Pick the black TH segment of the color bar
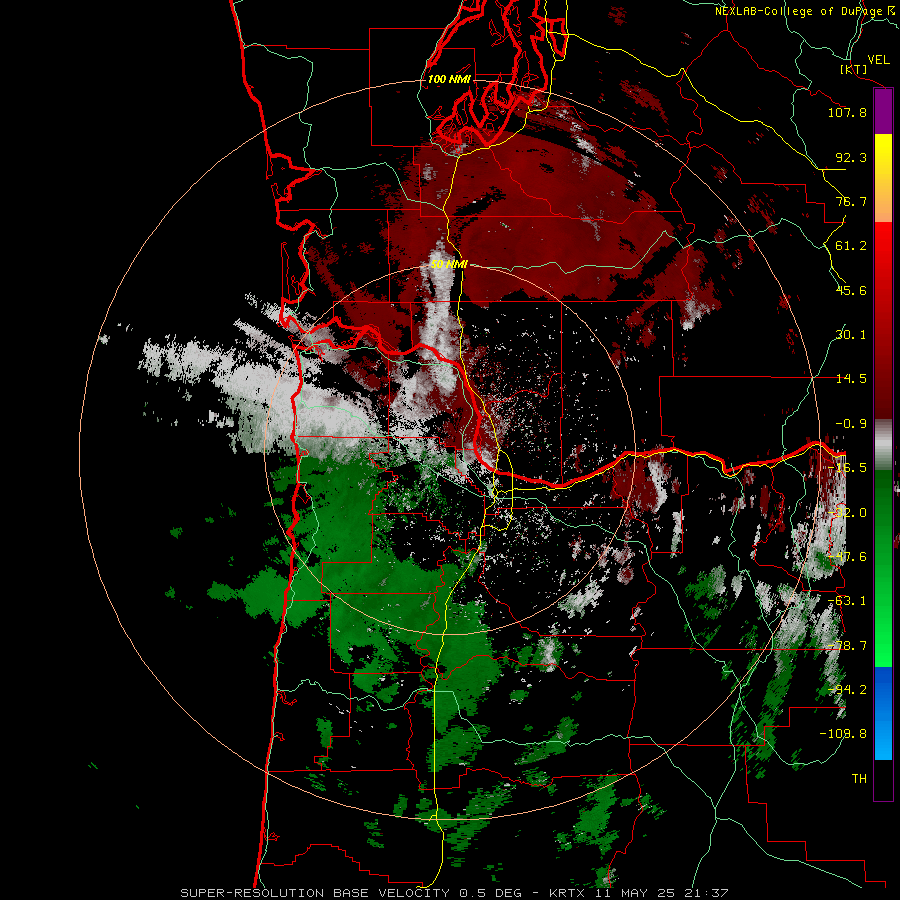Image resolution: width=900 pixels, height=900 pixels. pos(883,779)
